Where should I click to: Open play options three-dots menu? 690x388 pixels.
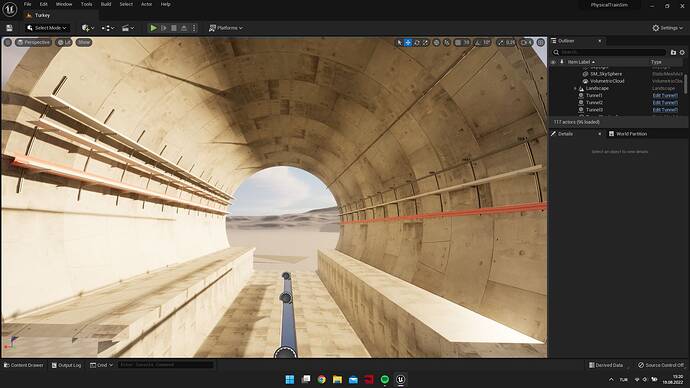point(194,28)
